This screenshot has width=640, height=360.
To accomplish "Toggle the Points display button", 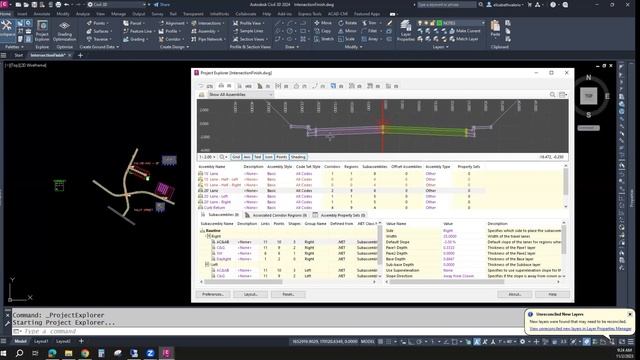I will 282,157.
